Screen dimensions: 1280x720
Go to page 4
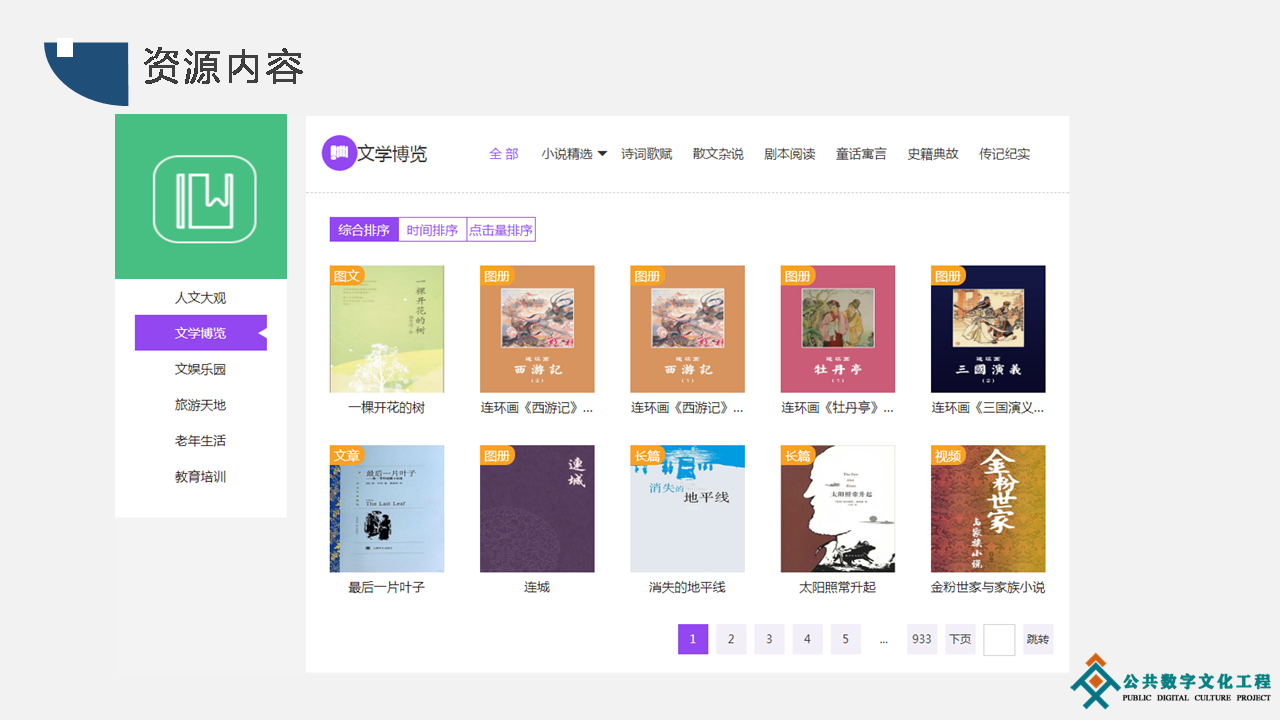807,639
